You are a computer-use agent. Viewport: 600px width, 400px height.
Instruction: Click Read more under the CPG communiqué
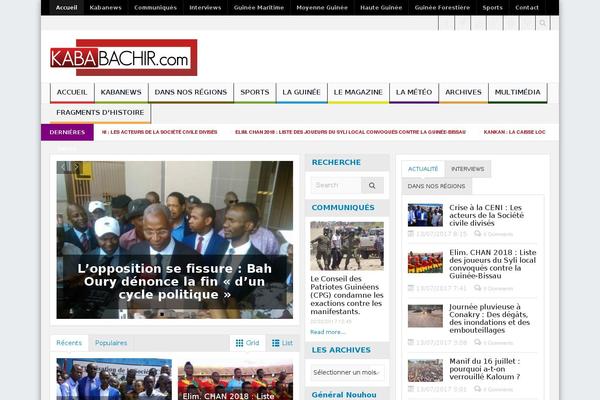(328, 332)
